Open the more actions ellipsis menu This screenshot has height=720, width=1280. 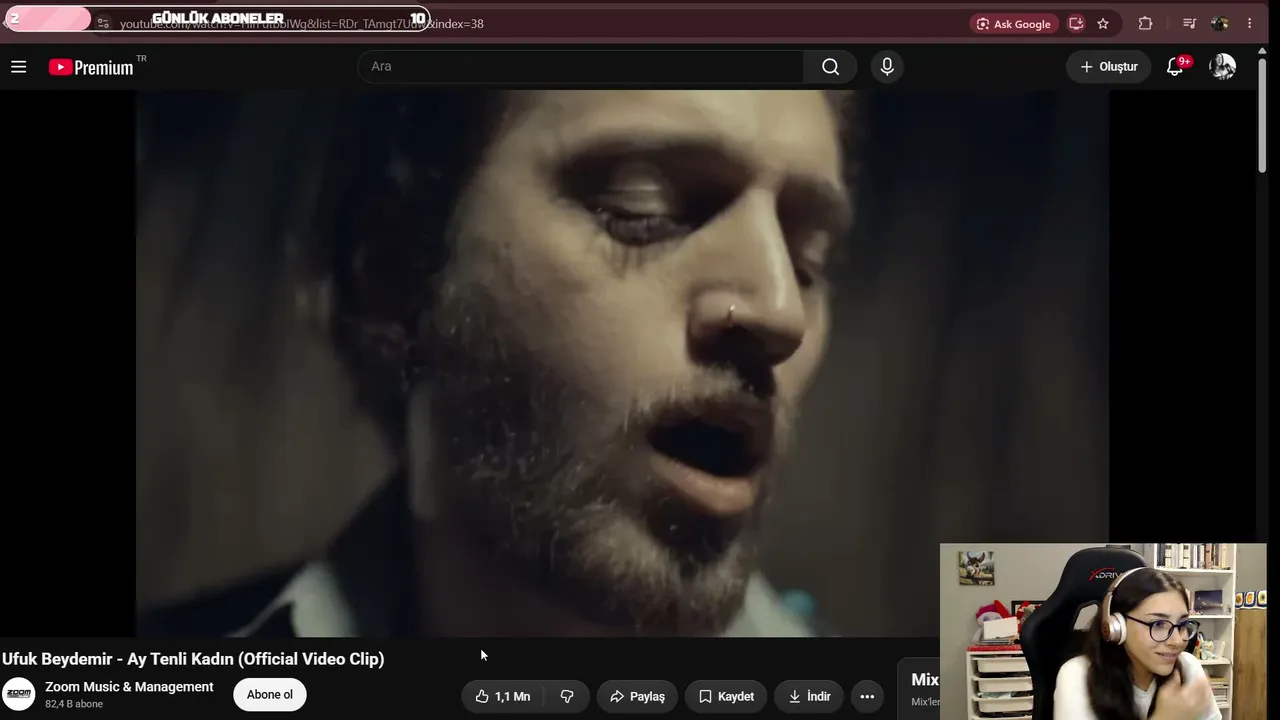pyautogui.click(x=867, y=696)
